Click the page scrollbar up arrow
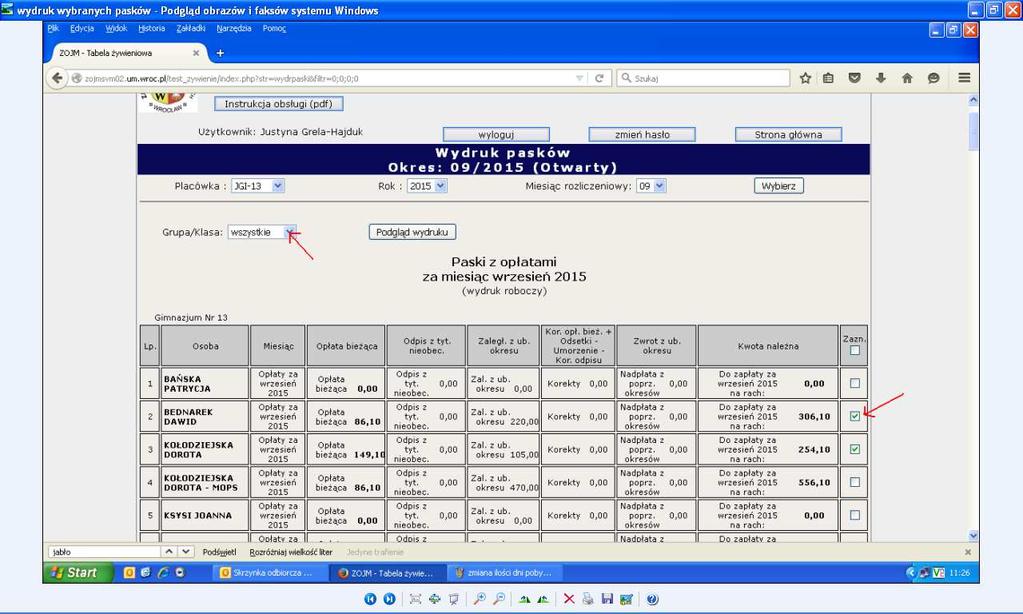Viewport: 1023px width, 614px height. [973, 100]
